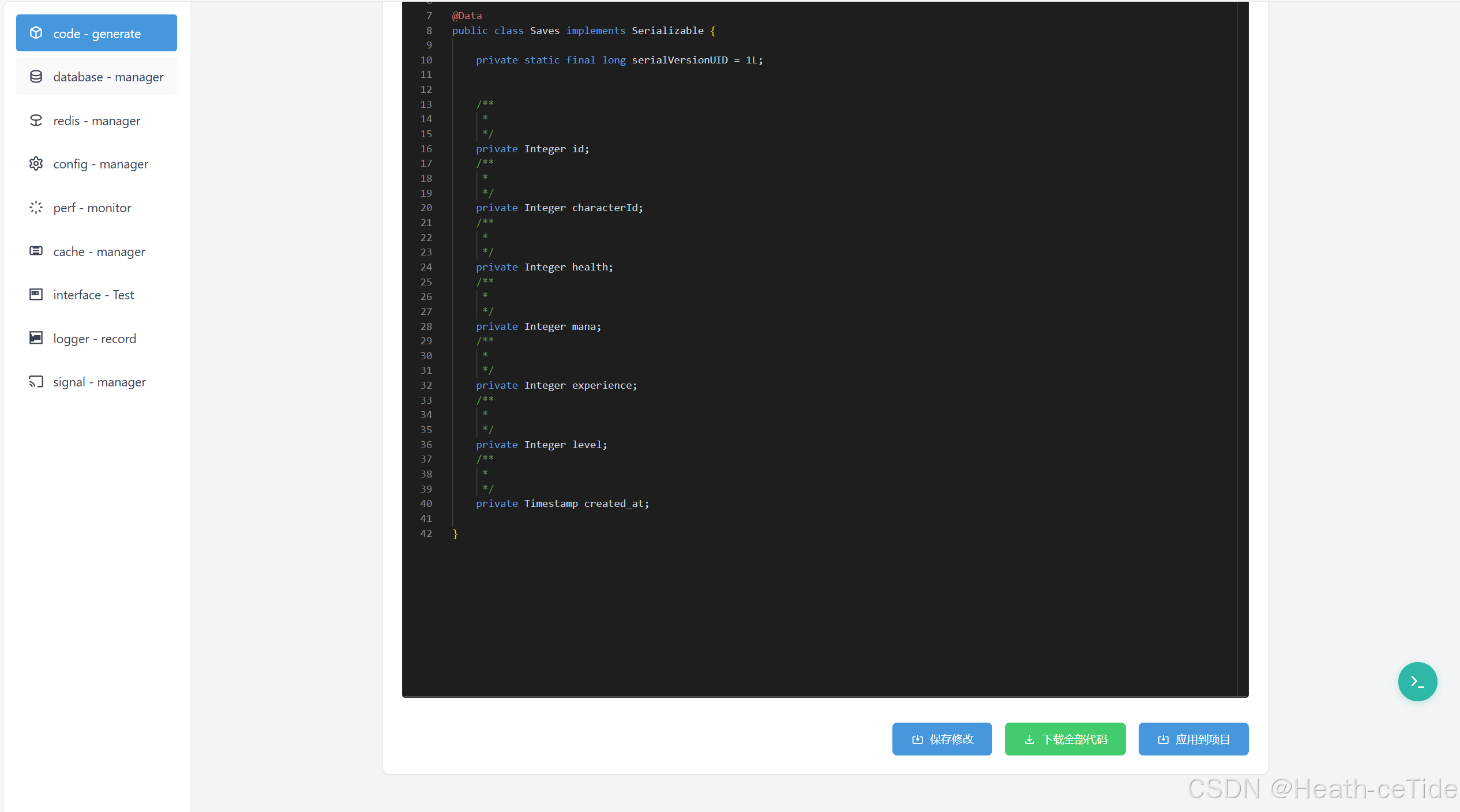This screenshot has height=812, width=1460.
Task: Click line number 20 in the gutter
Action: 426,208
